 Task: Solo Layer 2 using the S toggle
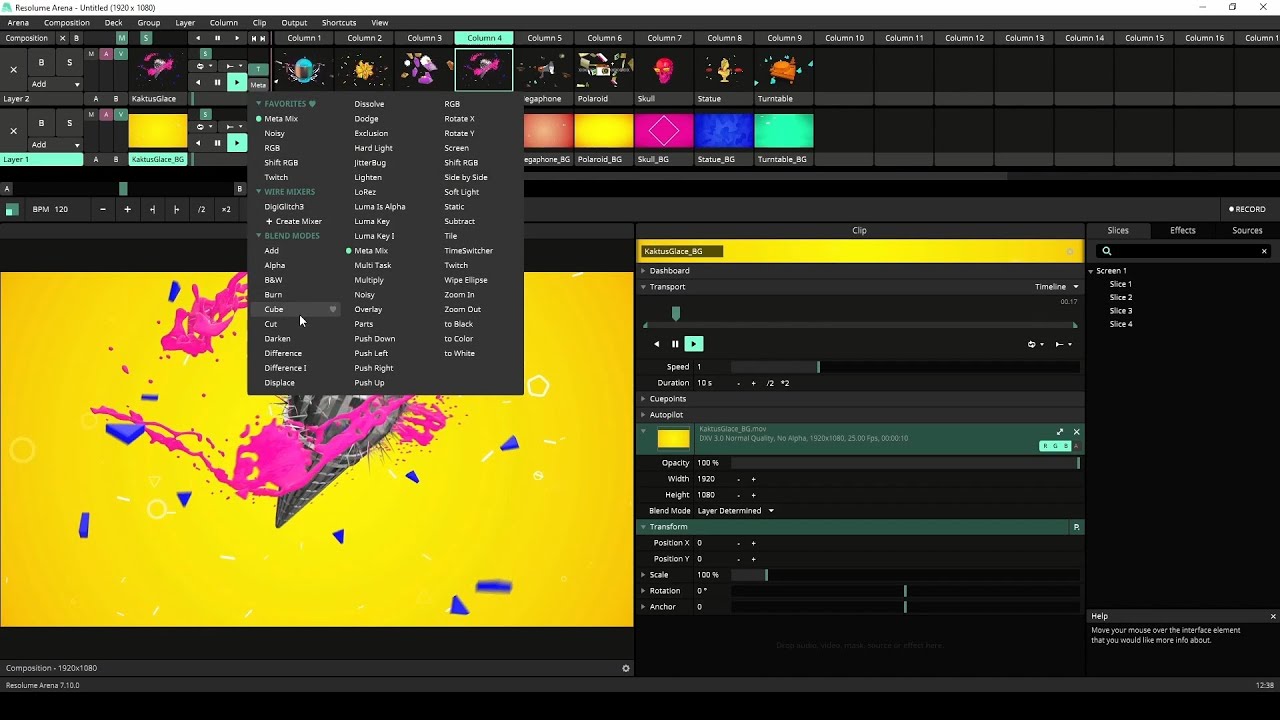coord(68,62)
